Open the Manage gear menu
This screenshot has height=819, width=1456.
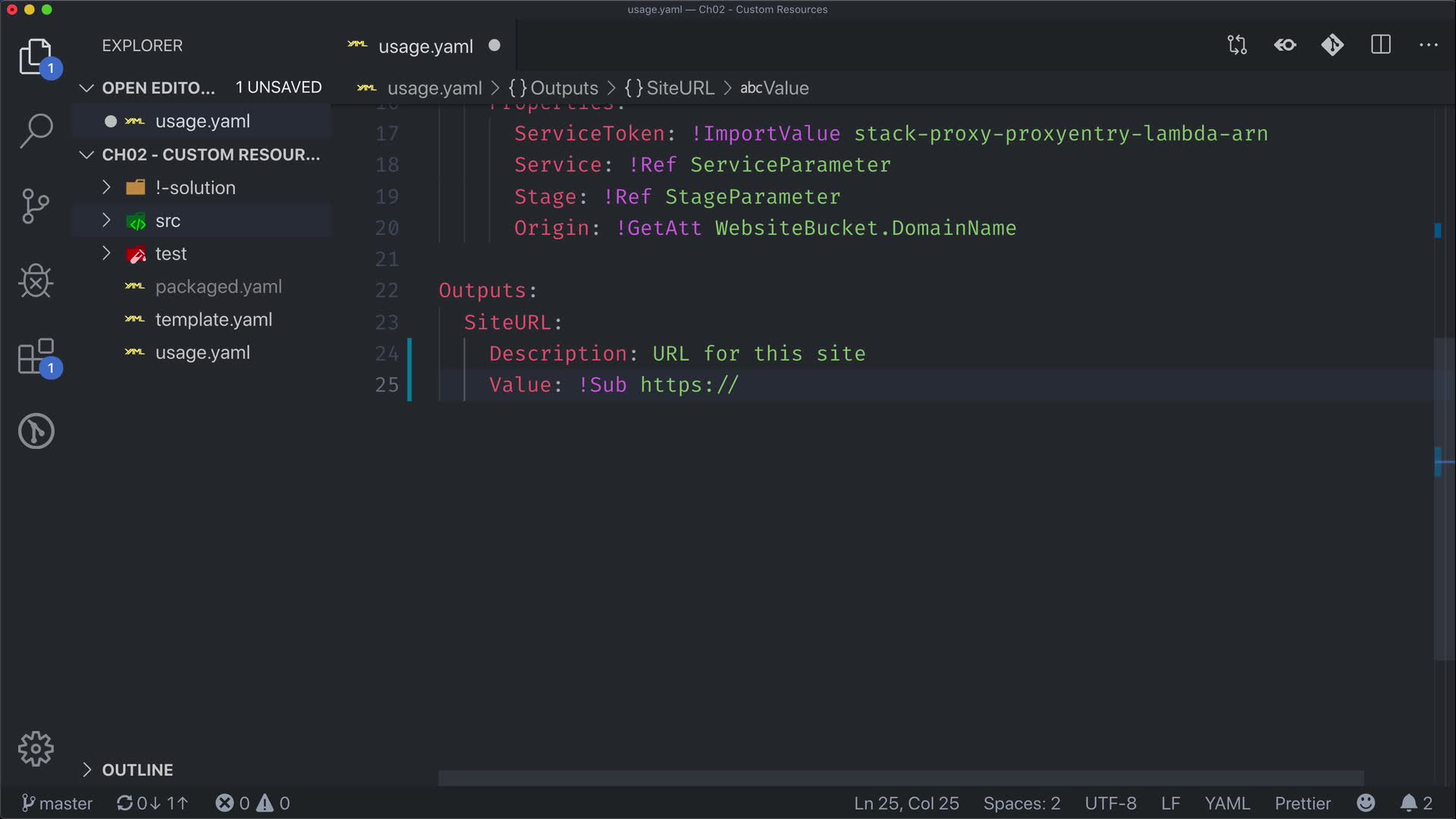[x=36, y=749]
